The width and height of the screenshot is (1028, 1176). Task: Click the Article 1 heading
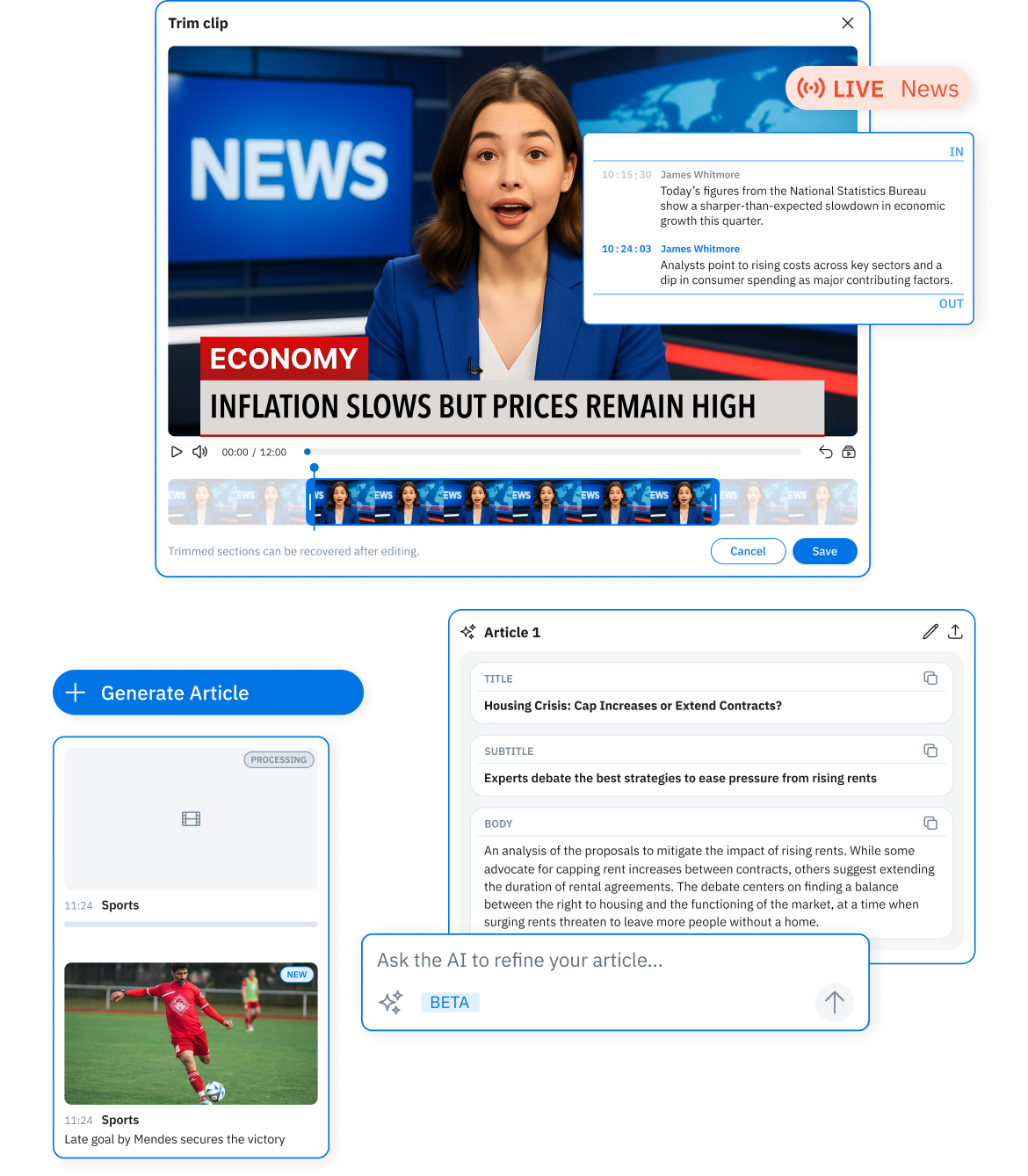[x=512, y=633]
